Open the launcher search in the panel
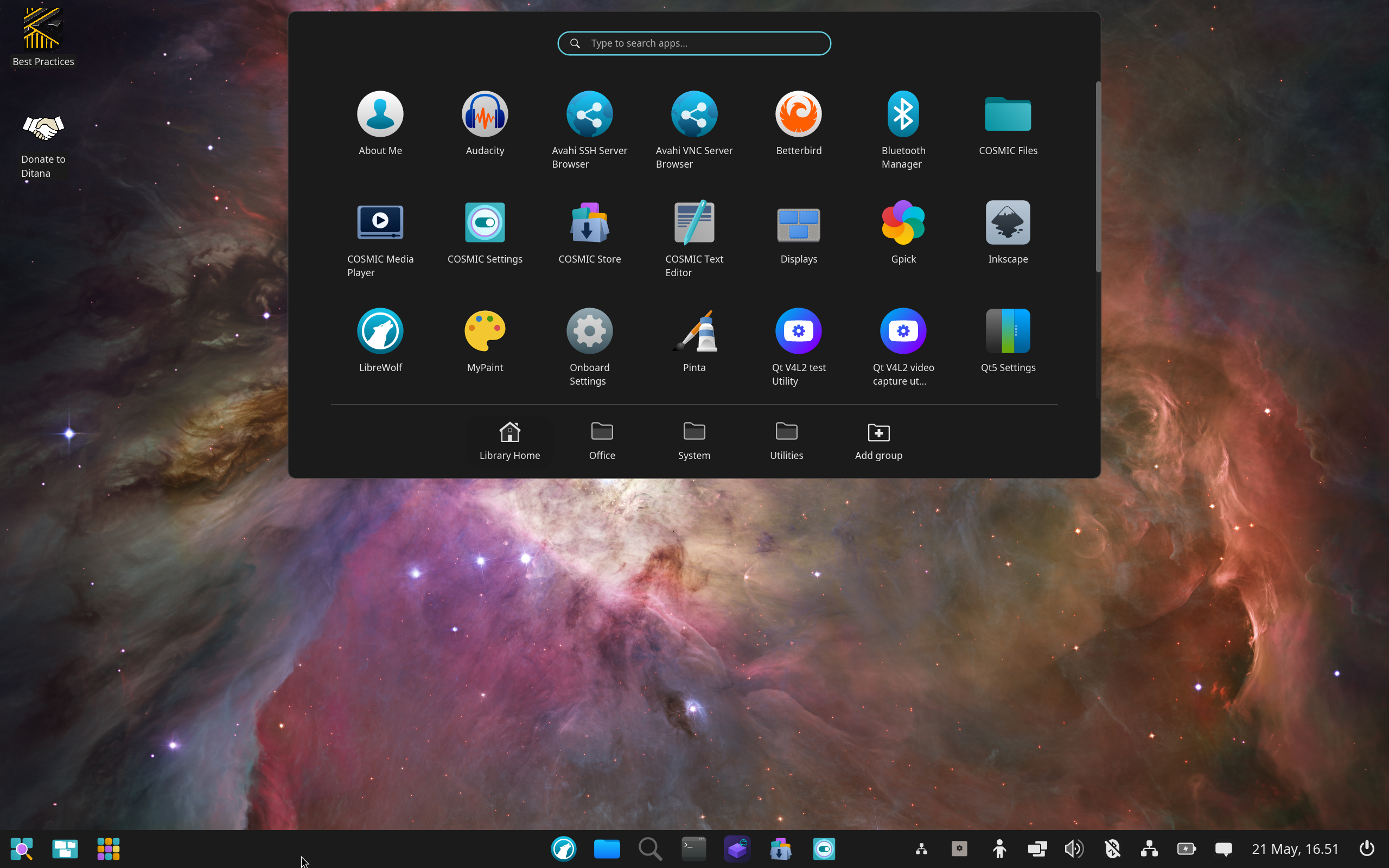Screen dimensions: 1389x868 coord(22,848)
